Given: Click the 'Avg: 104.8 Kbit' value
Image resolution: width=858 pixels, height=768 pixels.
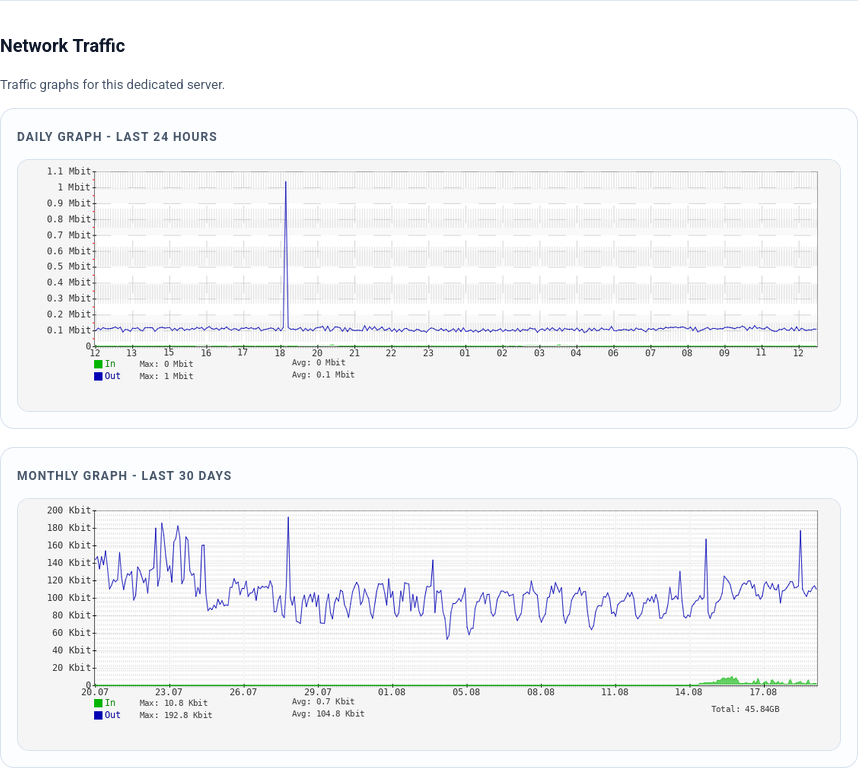Looking at the screenshot, I should pyautogui.click(x=328, y=714).
